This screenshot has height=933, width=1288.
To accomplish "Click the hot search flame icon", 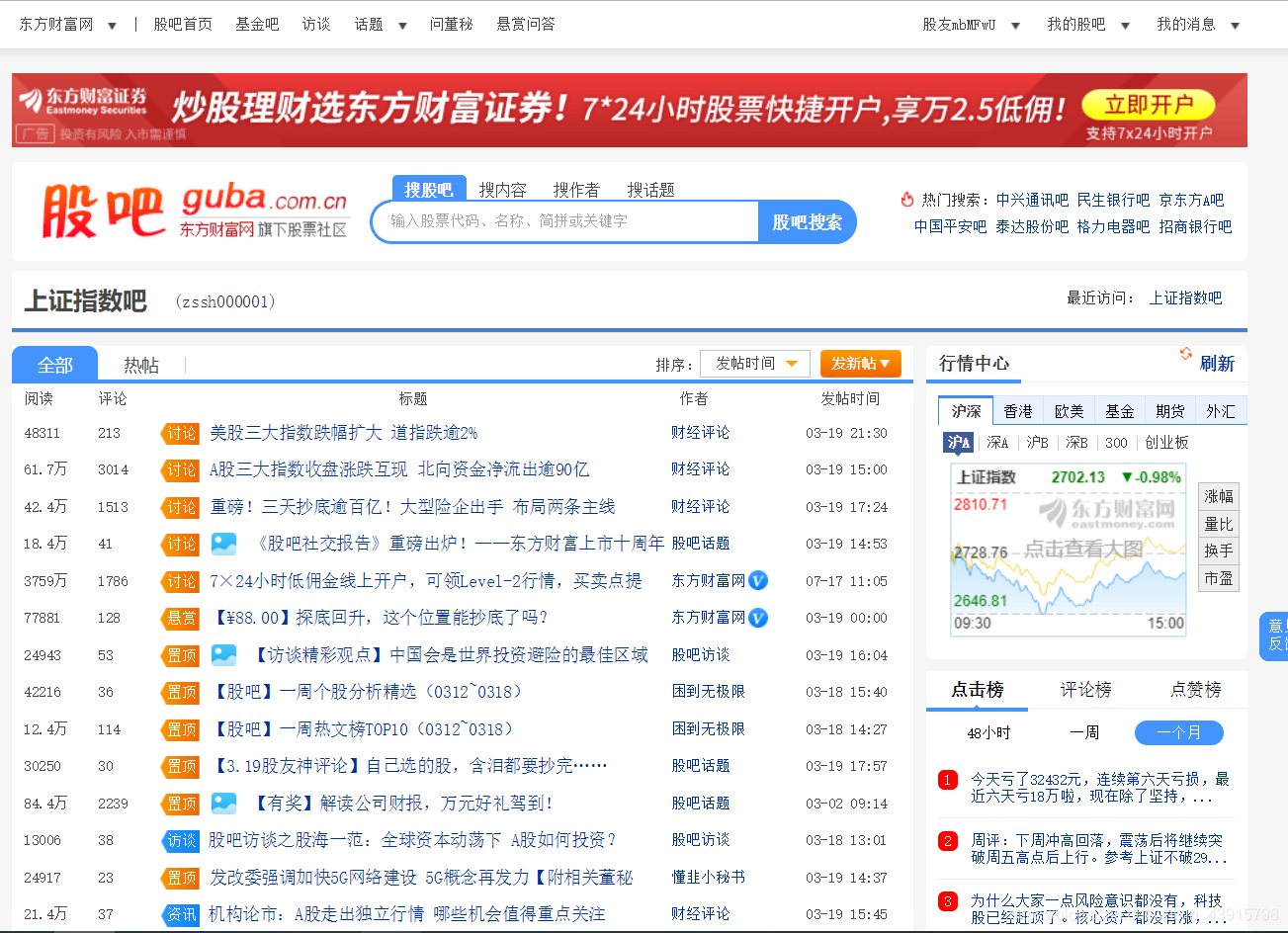I will (x=906, y=200).
